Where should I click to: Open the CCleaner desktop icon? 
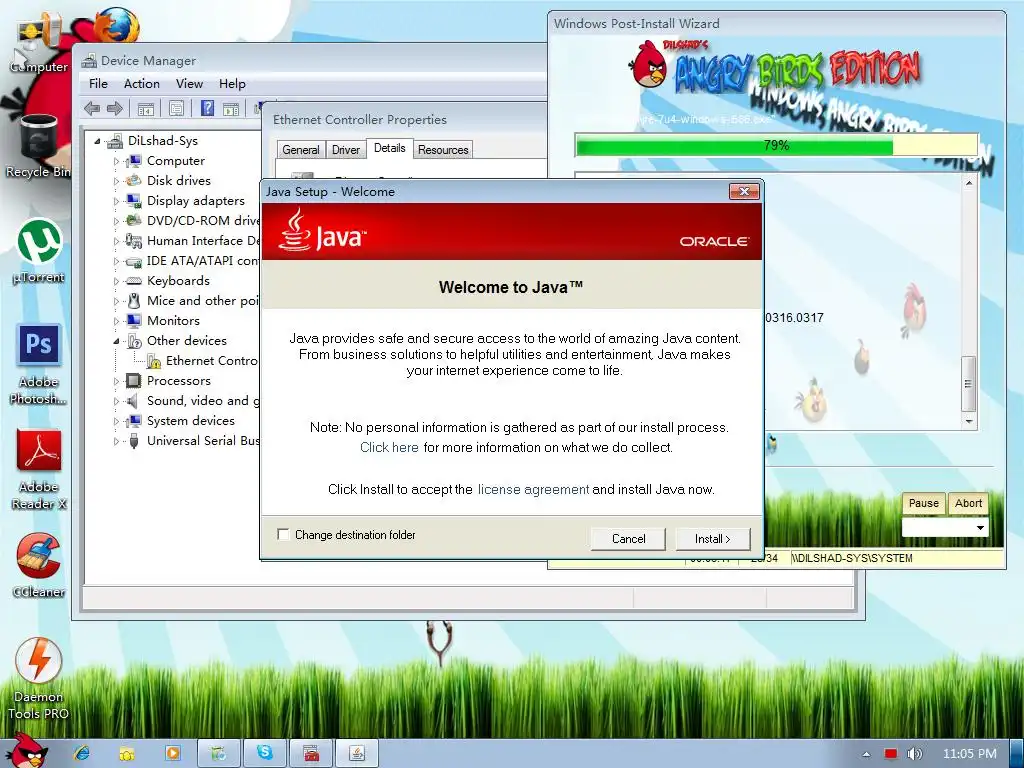click(x=39, y=566)
